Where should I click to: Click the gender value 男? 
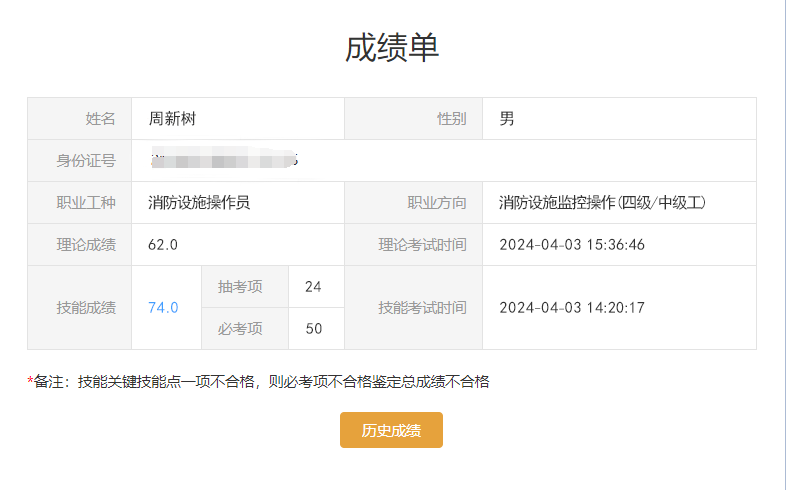click(507, 119)
